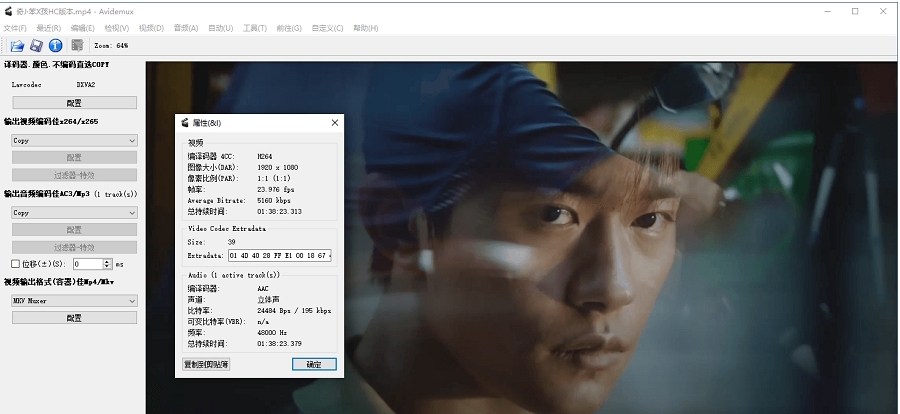The image size is (900, 414).
Task: Click the 立体声 channel value
Action: click(x=267, y=300)
